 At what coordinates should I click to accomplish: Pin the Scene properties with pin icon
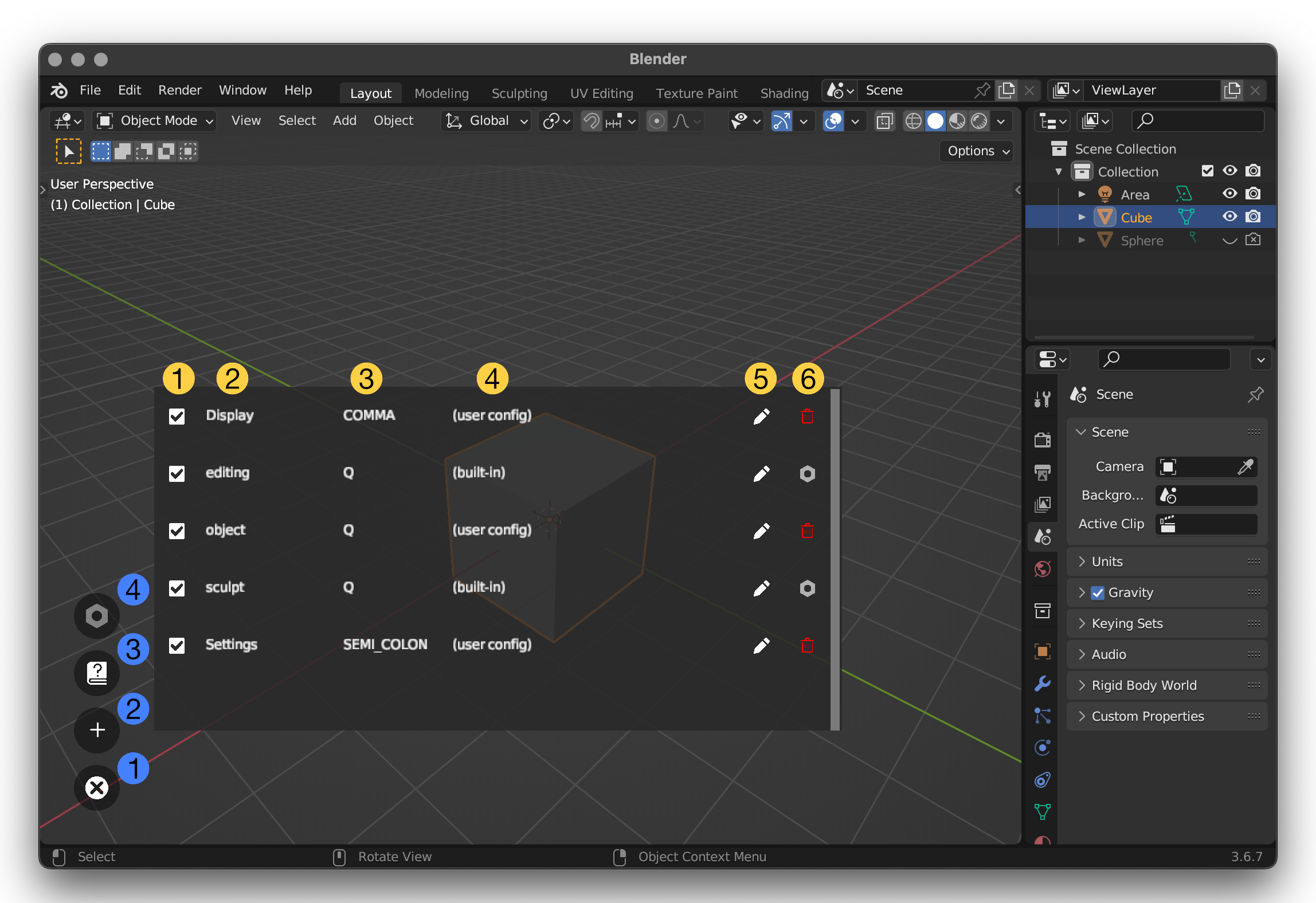1255,394
